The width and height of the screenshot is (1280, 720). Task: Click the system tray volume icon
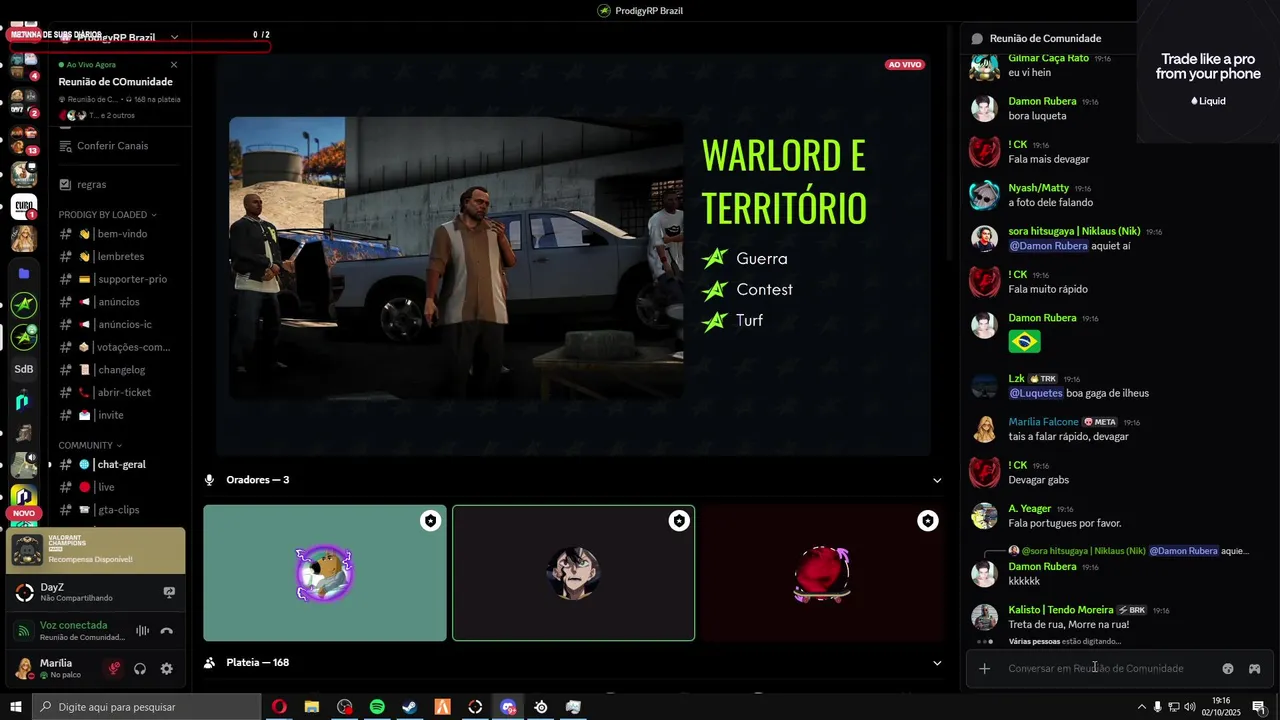pyautogui.click(x=1189, y=707)
